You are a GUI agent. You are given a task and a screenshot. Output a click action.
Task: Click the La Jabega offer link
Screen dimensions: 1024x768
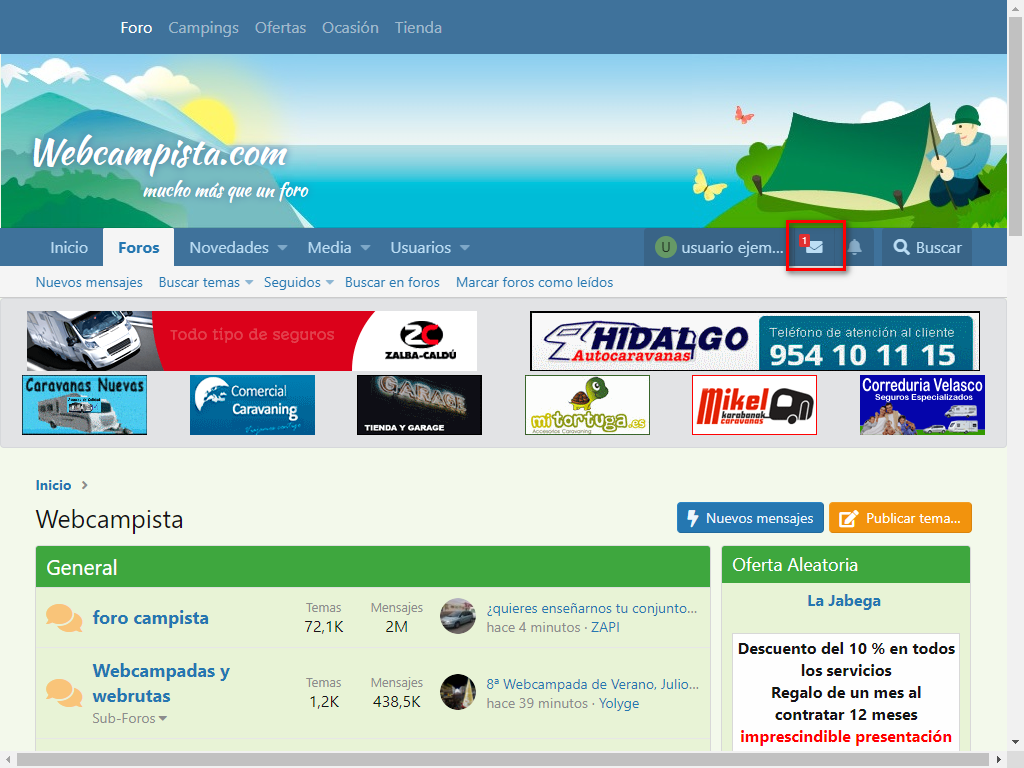pyautogui.click(x=844, y=601)
